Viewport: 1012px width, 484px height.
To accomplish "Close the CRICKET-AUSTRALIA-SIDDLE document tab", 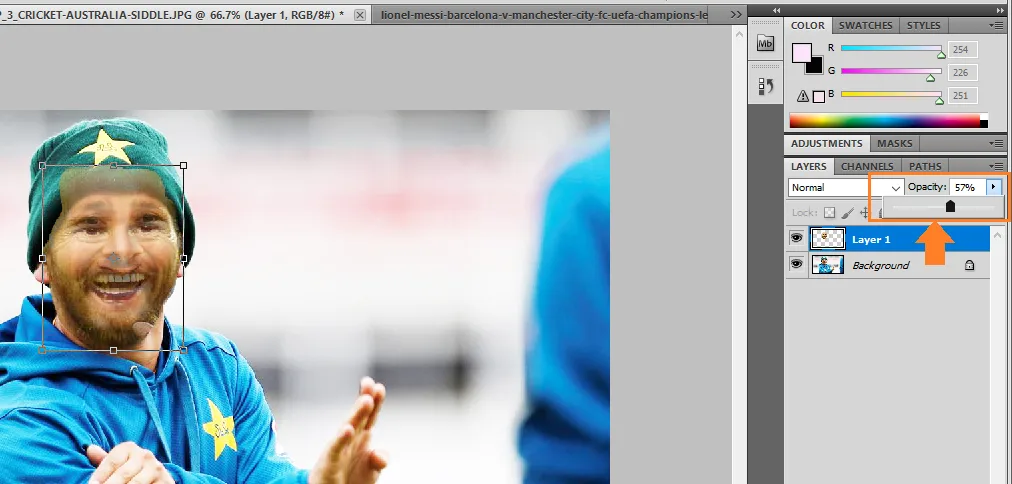I will click(x=359, y=14).
